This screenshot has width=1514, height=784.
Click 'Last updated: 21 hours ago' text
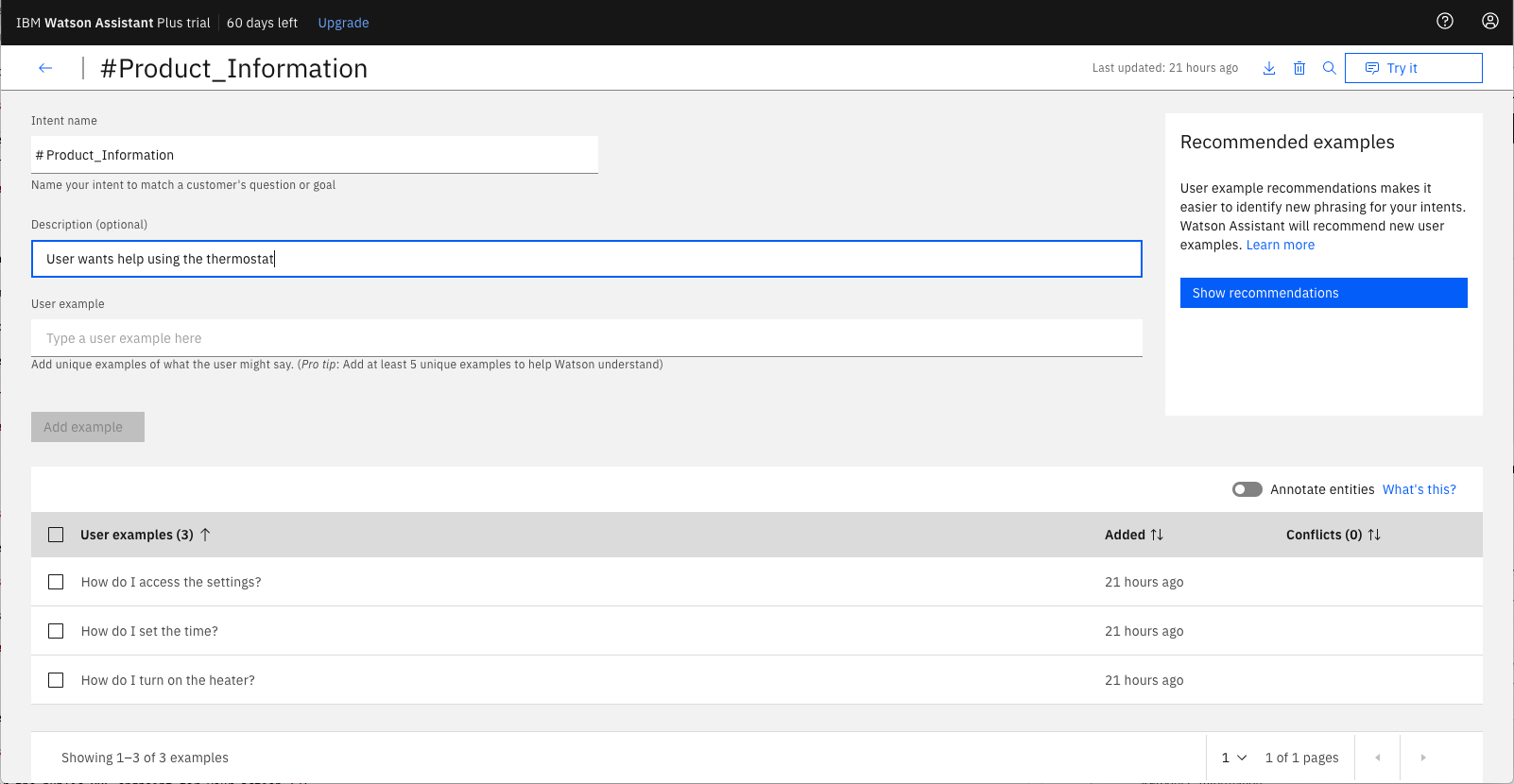(1165, 68)
